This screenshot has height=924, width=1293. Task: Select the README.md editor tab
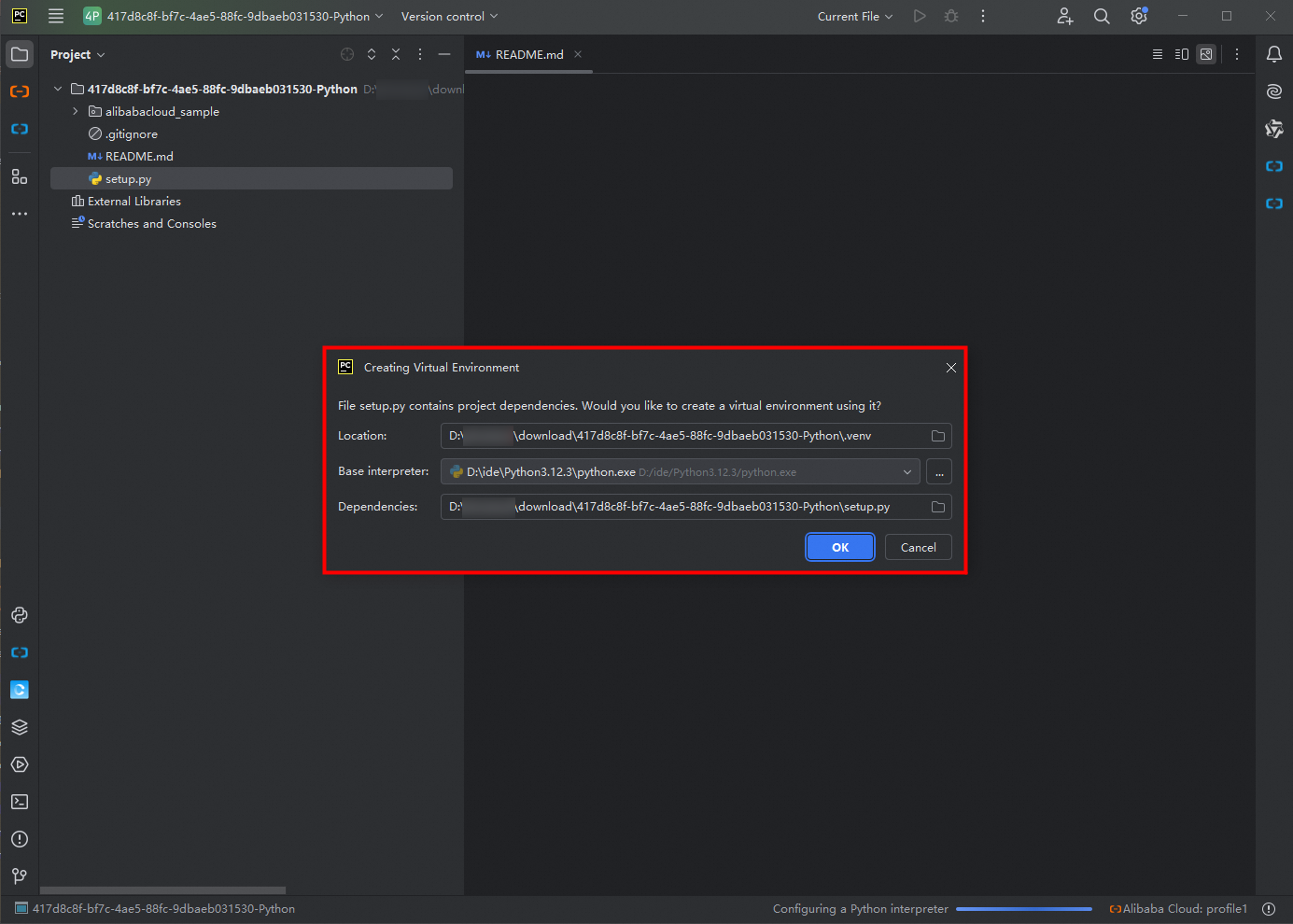(528, 54)
